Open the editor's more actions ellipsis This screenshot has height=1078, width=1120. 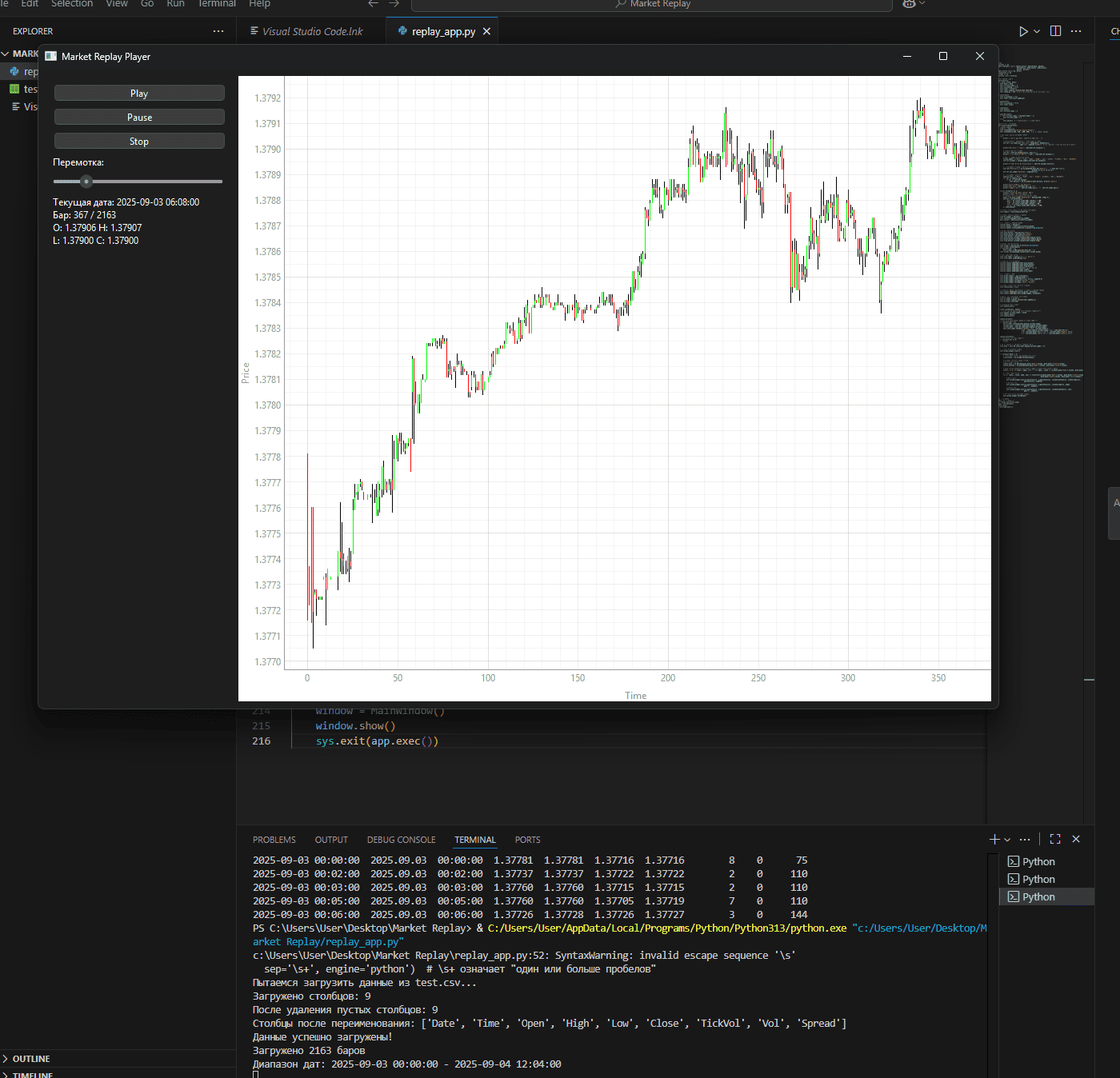click(1076, 31)
